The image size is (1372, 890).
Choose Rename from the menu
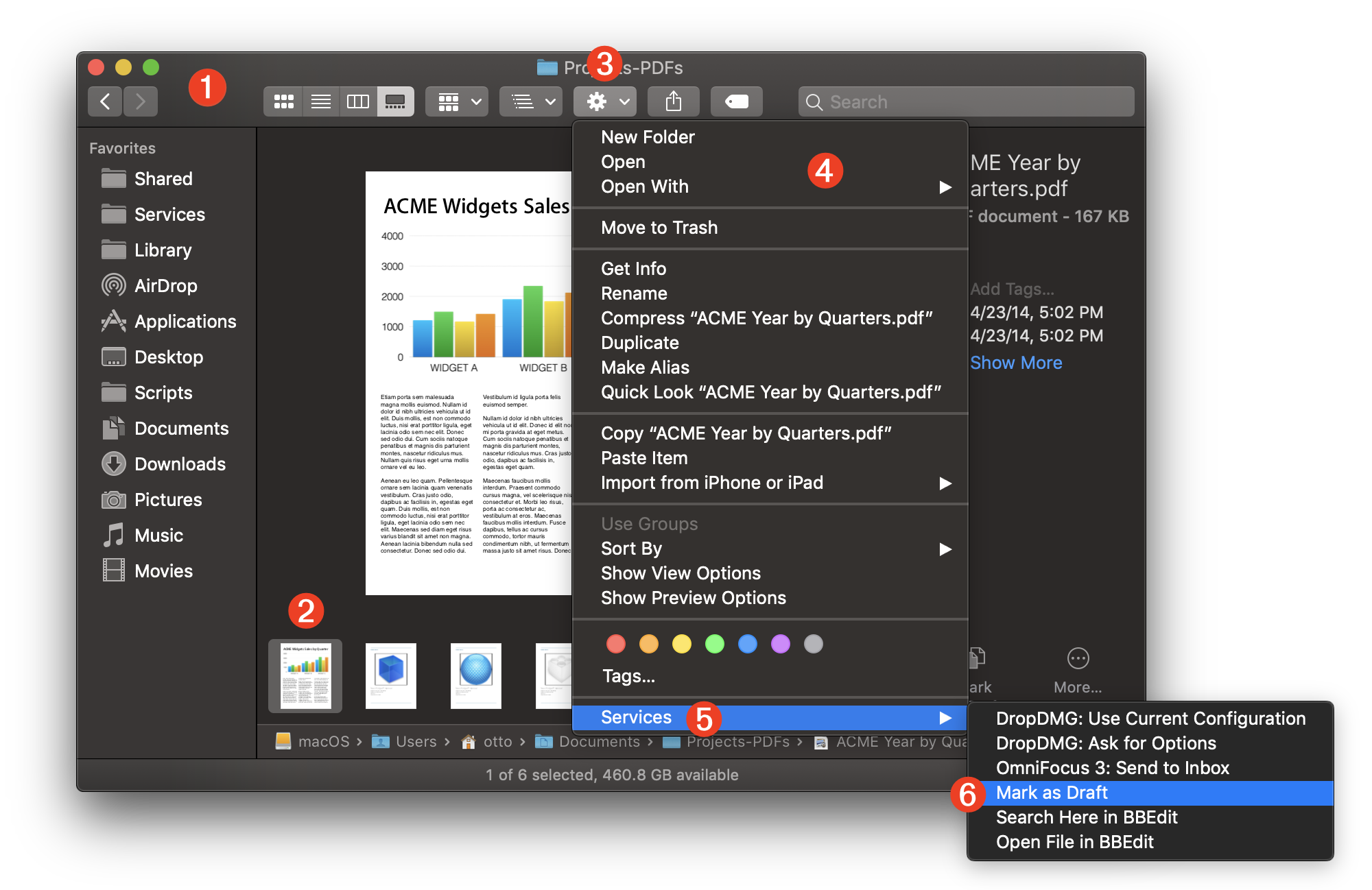point(770,293)
